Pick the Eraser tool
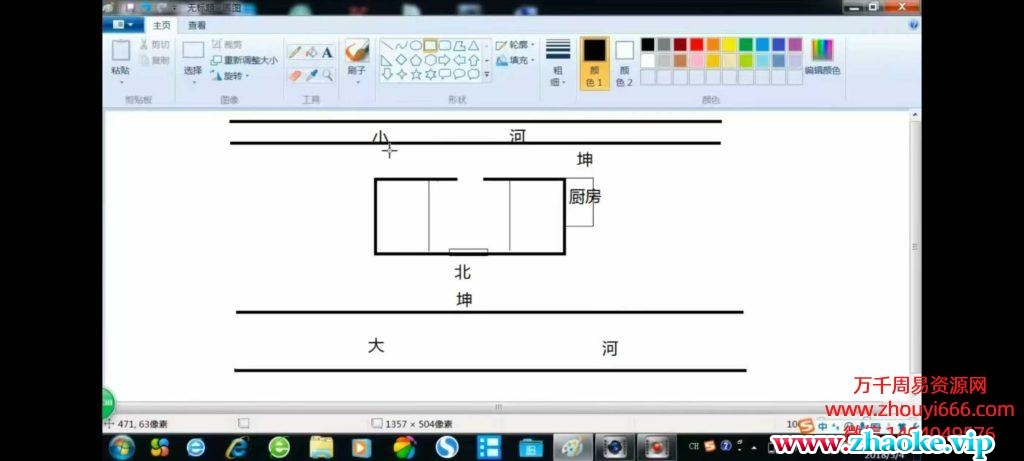 tap(294, 75)
